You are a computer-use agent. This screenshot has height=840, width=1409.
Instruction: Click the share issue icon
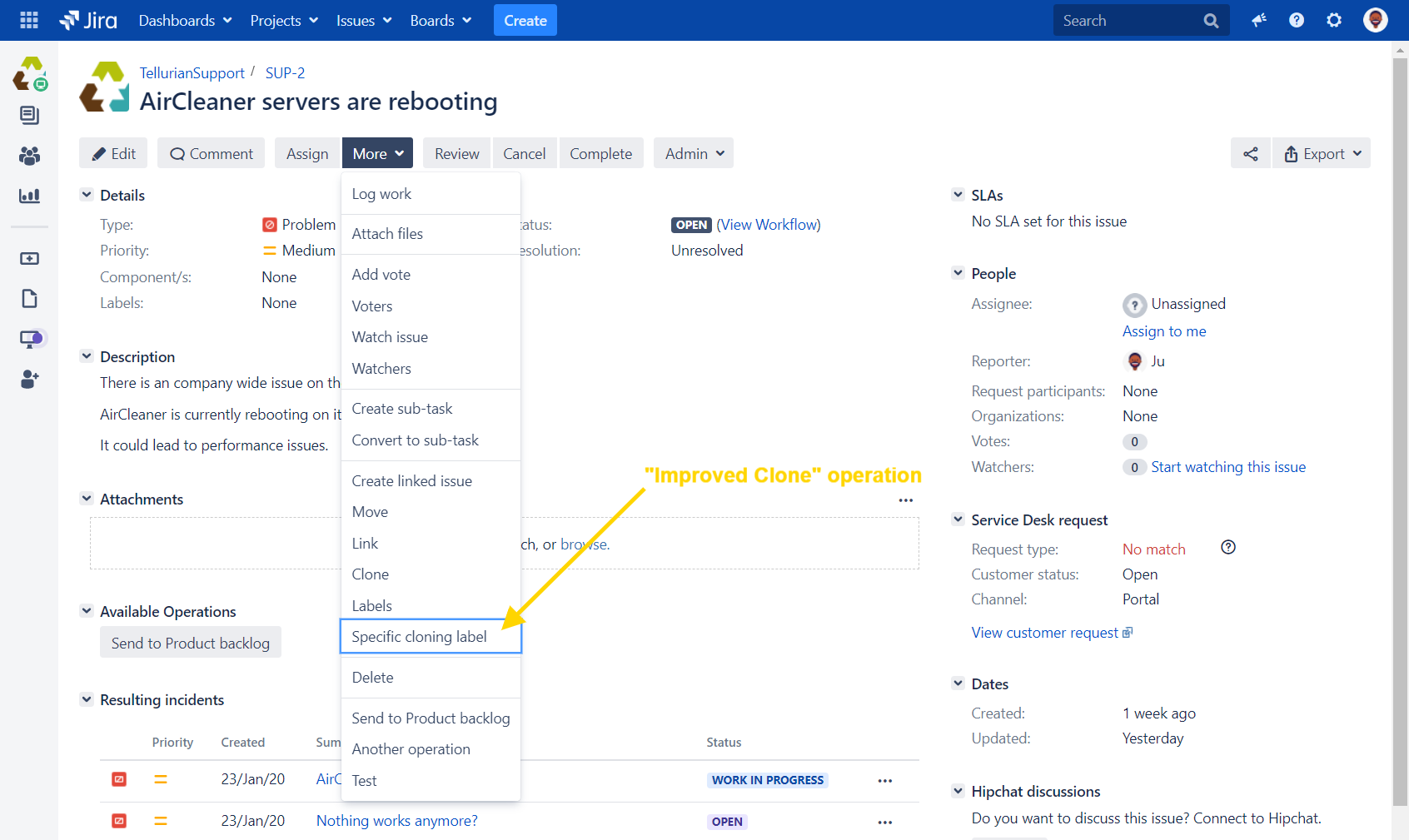point(1250,154)
